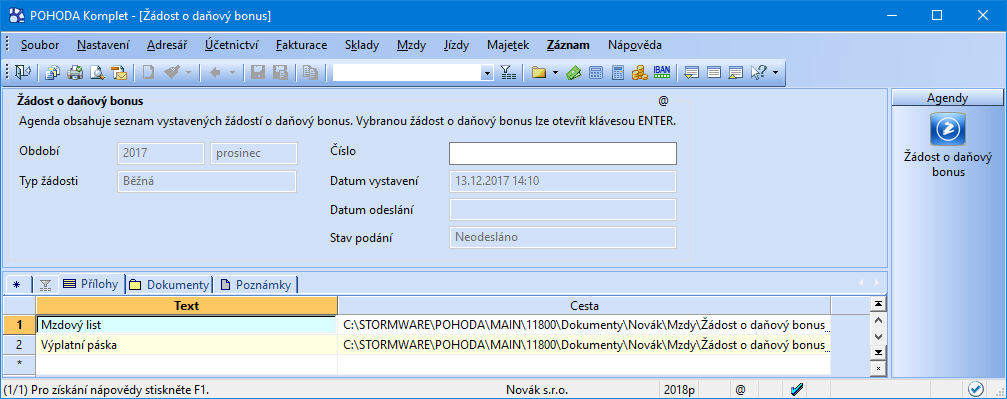This screenshot has height=399, width=1007.
Task: Open the Mzdy menu
Action: [x=411, y=45]
